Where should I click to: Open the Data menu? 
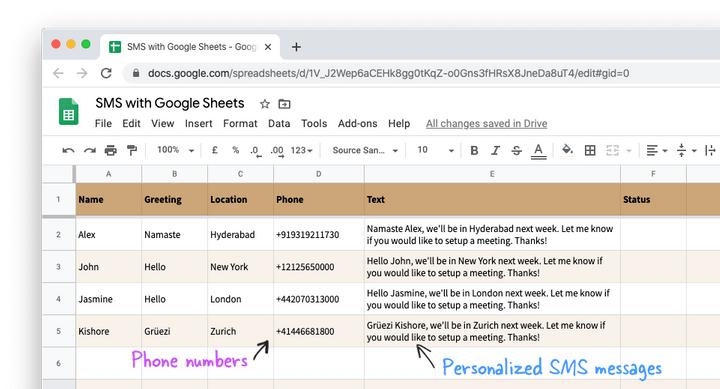(279, 124)
